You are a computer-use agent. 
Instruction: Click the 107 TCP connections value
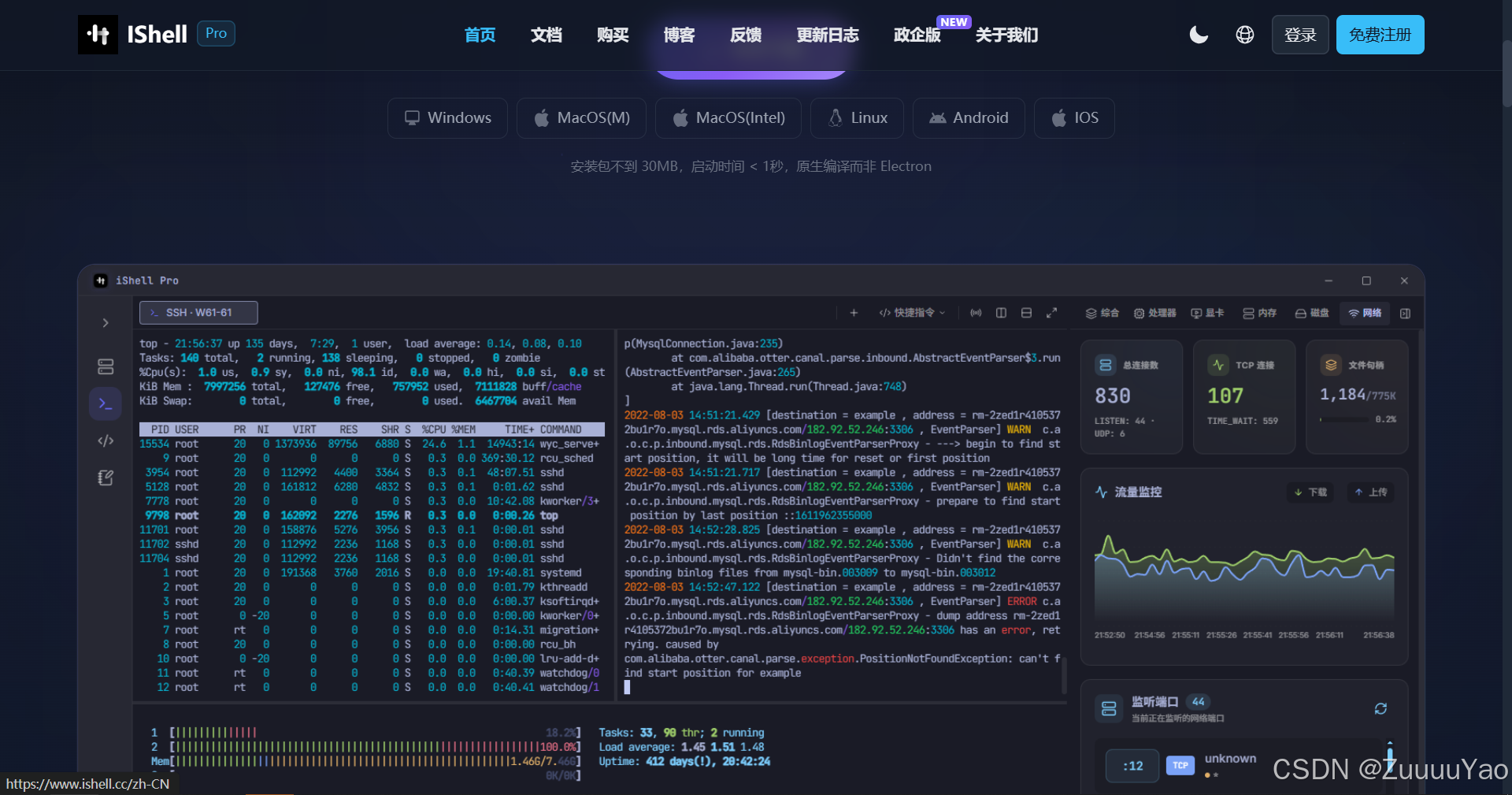point(1225,396)
